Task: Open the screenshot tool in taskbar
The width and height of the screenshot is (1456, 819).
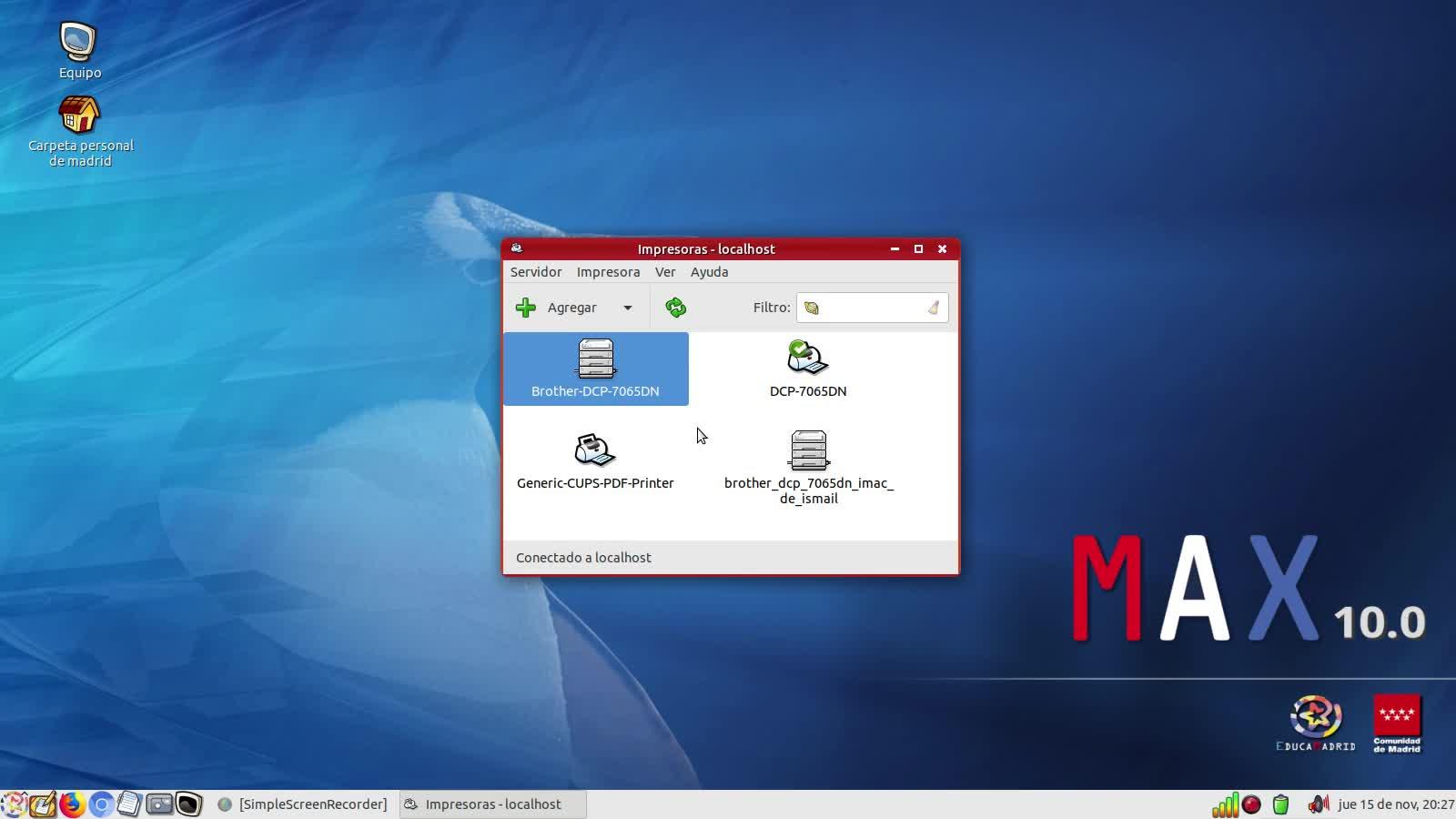Action: 159,804
